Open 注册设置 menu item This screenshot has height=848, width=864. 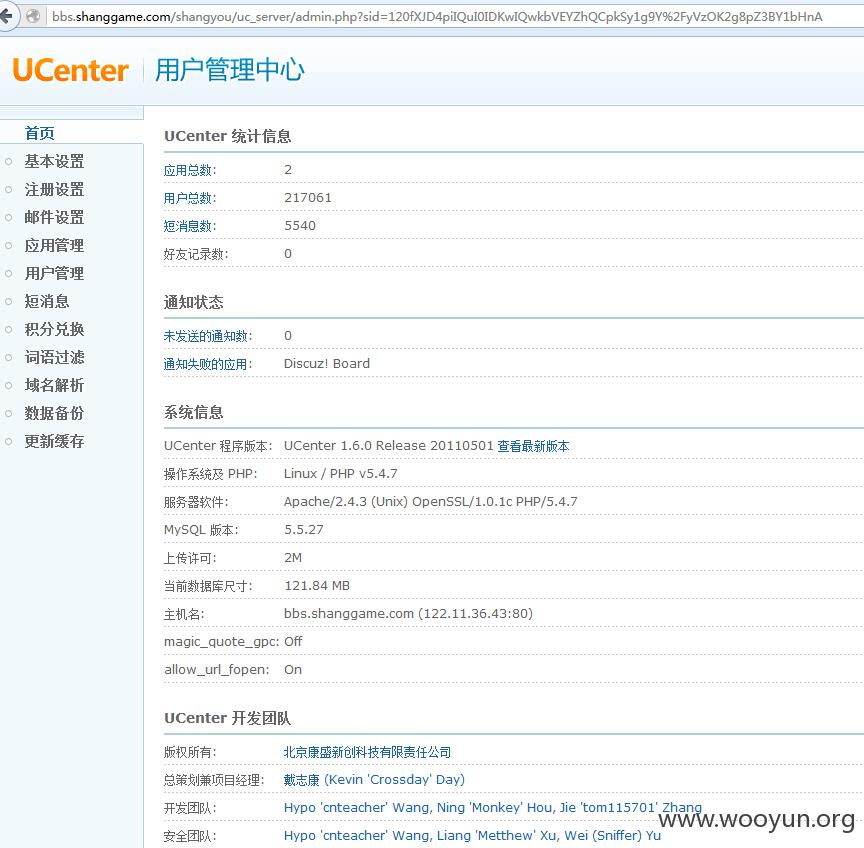coord(54,189)
